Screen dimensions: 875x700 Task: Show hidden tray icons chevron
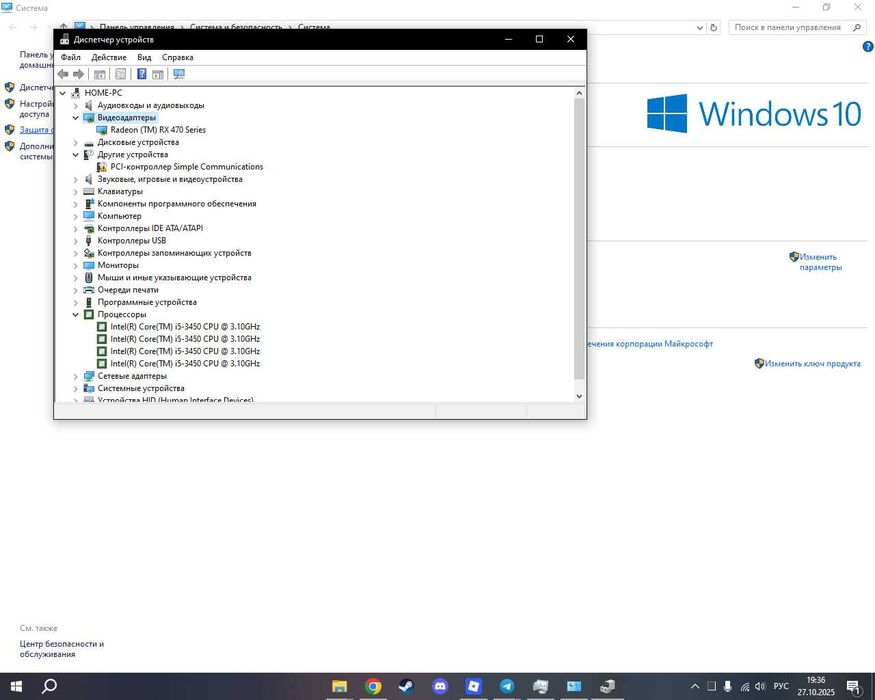pyautogui.click(x=695, y=687)
